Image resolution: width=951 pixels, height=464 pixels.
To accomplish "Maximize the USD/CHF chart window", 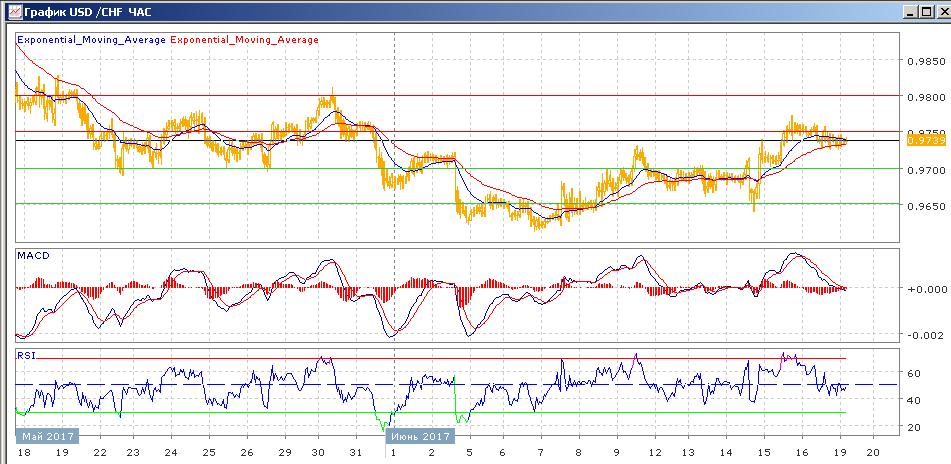I will click(x=924, y=12).
